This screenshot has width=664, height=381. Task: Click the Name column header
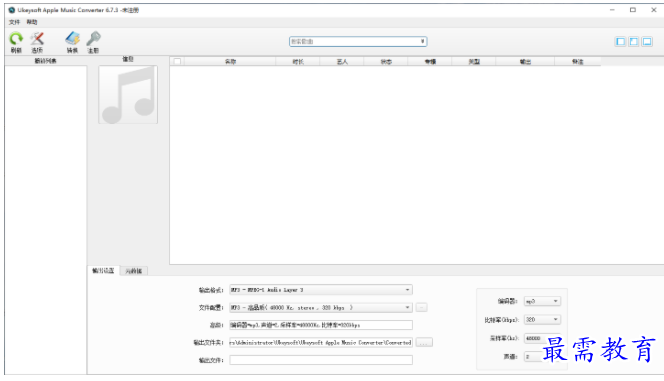pyautogui.click(x=230, y=61)
